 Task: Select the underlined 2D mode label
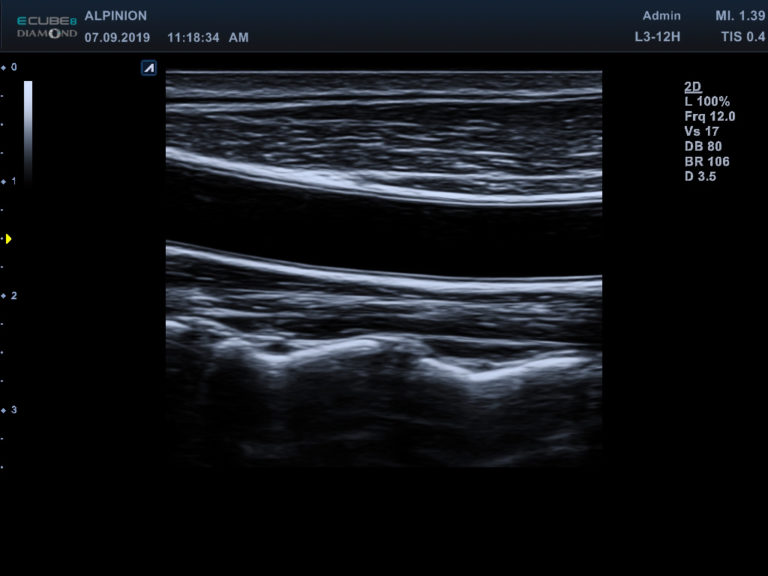pos(691,87)
